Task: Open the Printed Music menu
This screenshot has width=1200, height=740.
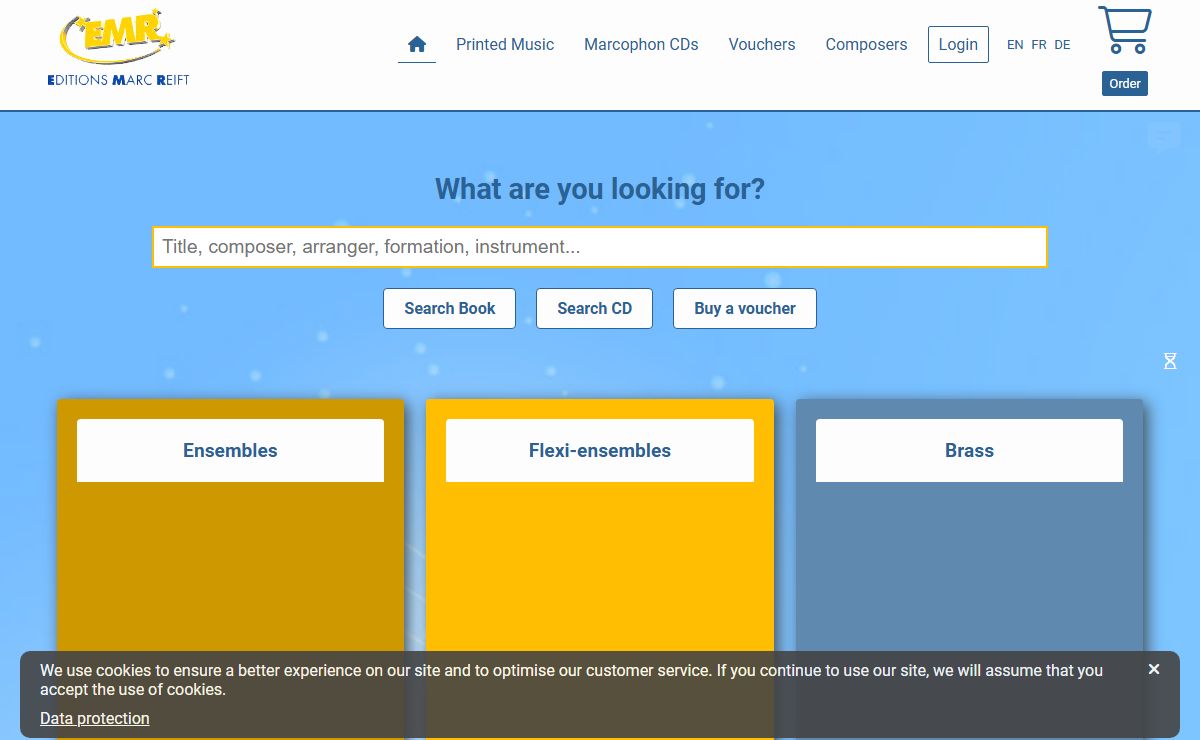Action: (x=505, y=44)
